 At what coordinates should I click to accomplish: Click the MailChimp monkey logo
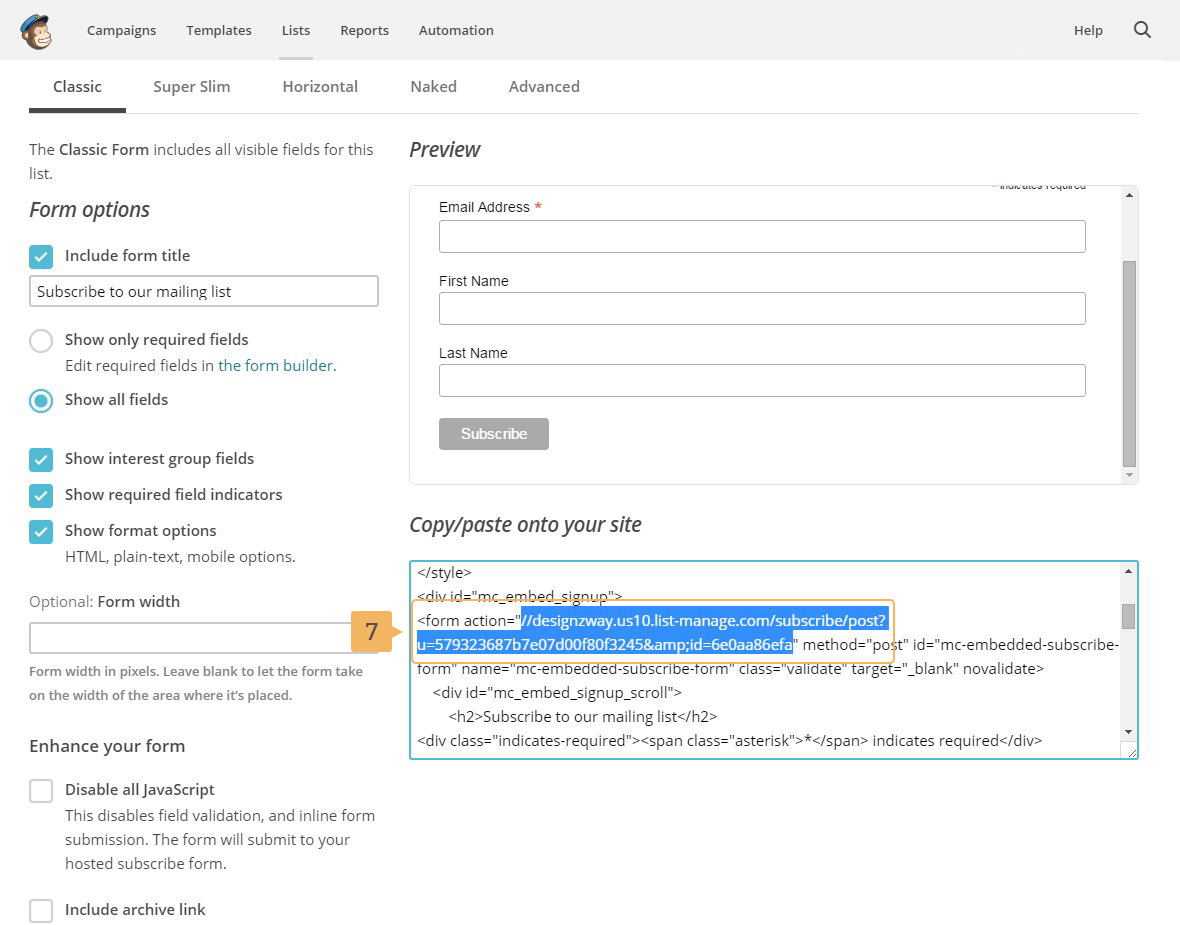tap(36, 31)
